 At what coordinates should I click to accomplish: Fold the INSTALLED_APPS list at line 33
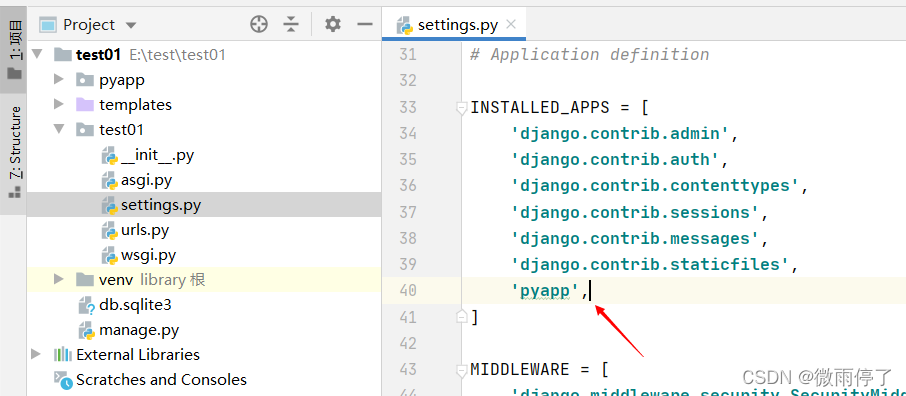pyautogui.click(x=461, y=108)
